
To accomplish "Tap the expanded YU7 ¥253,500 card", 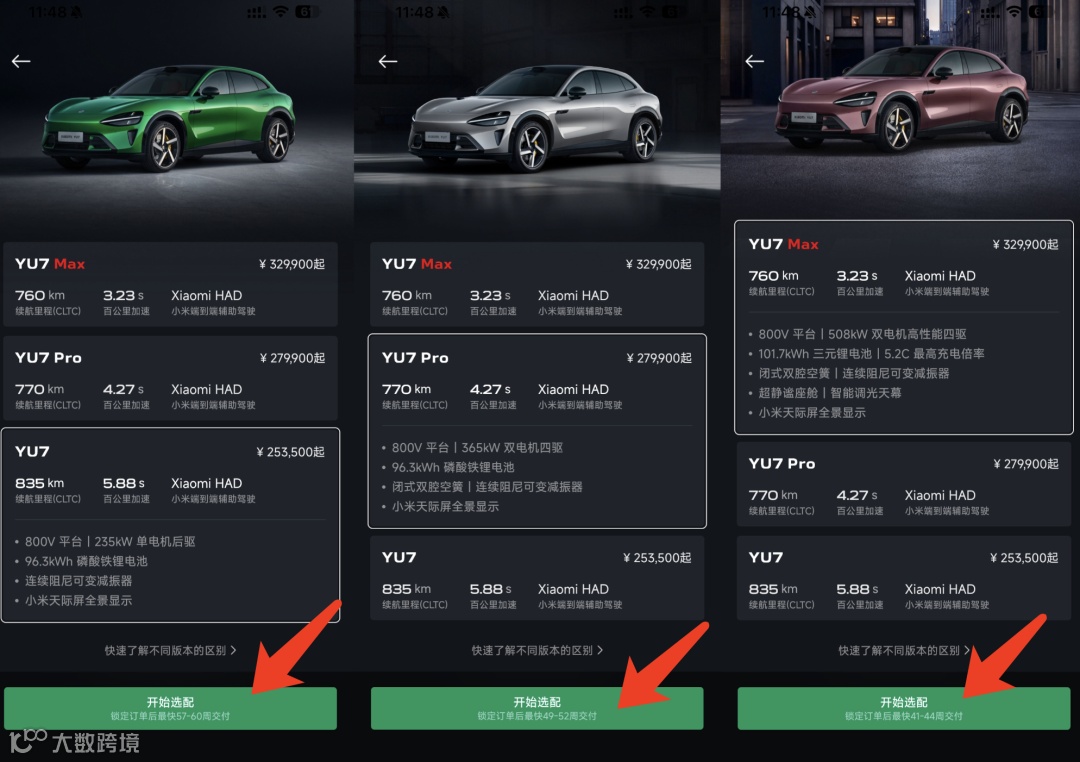I will coord(170,525).
